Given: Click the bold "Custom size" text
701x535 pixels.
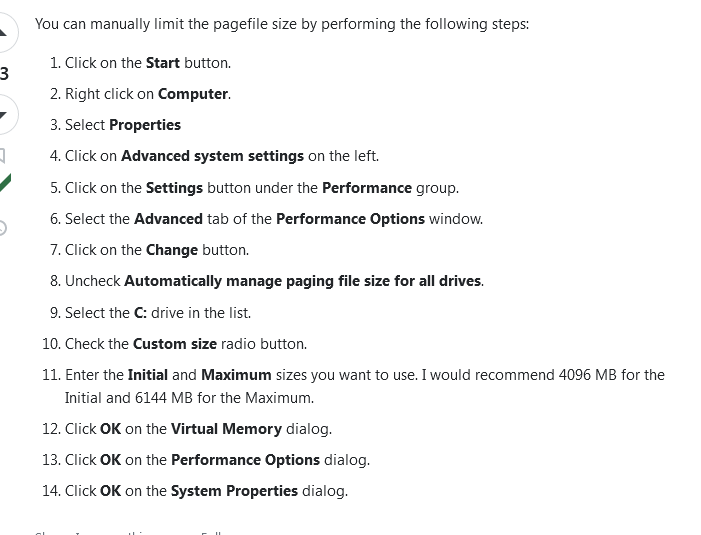Looking at the screenshot, I should (x=174, y=344).
